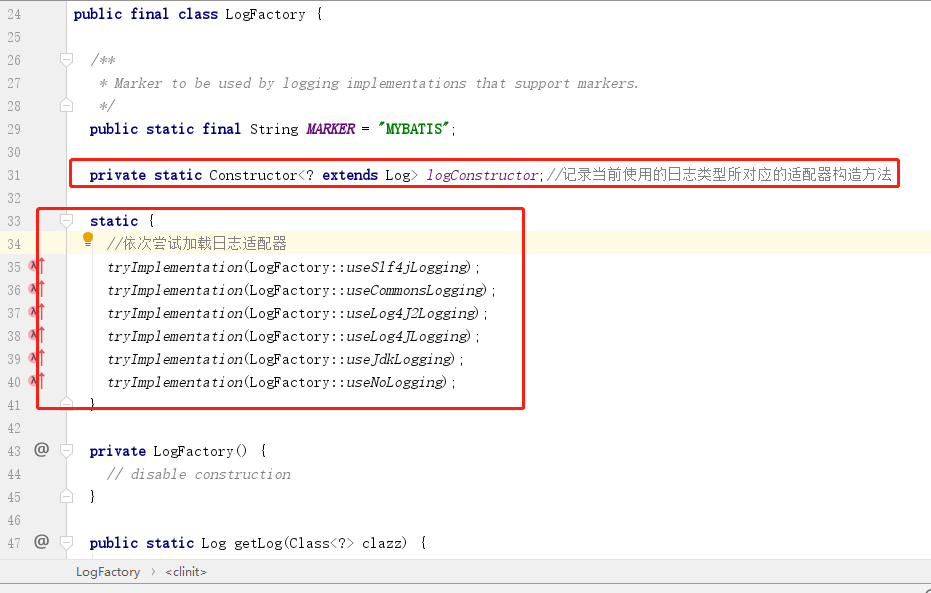The image size is (931, 593).
Task: Click the lambda gutter icon on line 37
Action: (37, 312)
